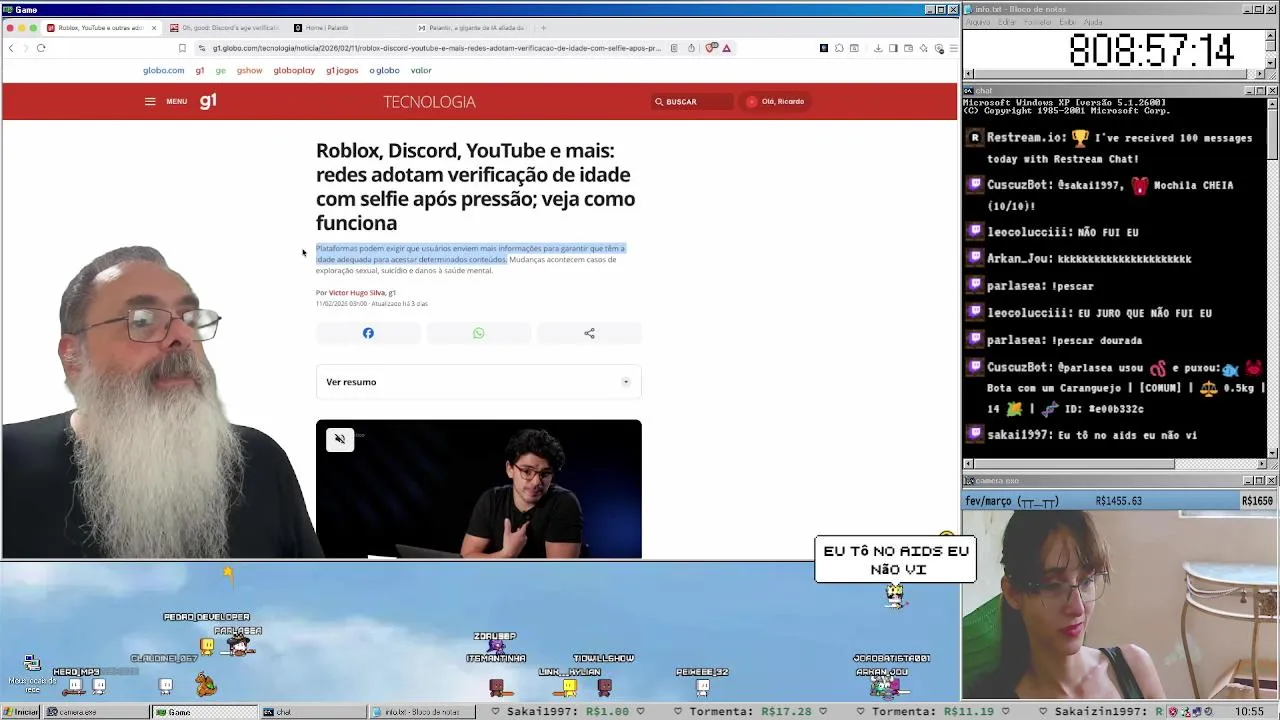
Task: Go back with browser back arrow
Action: pos(11,48)
